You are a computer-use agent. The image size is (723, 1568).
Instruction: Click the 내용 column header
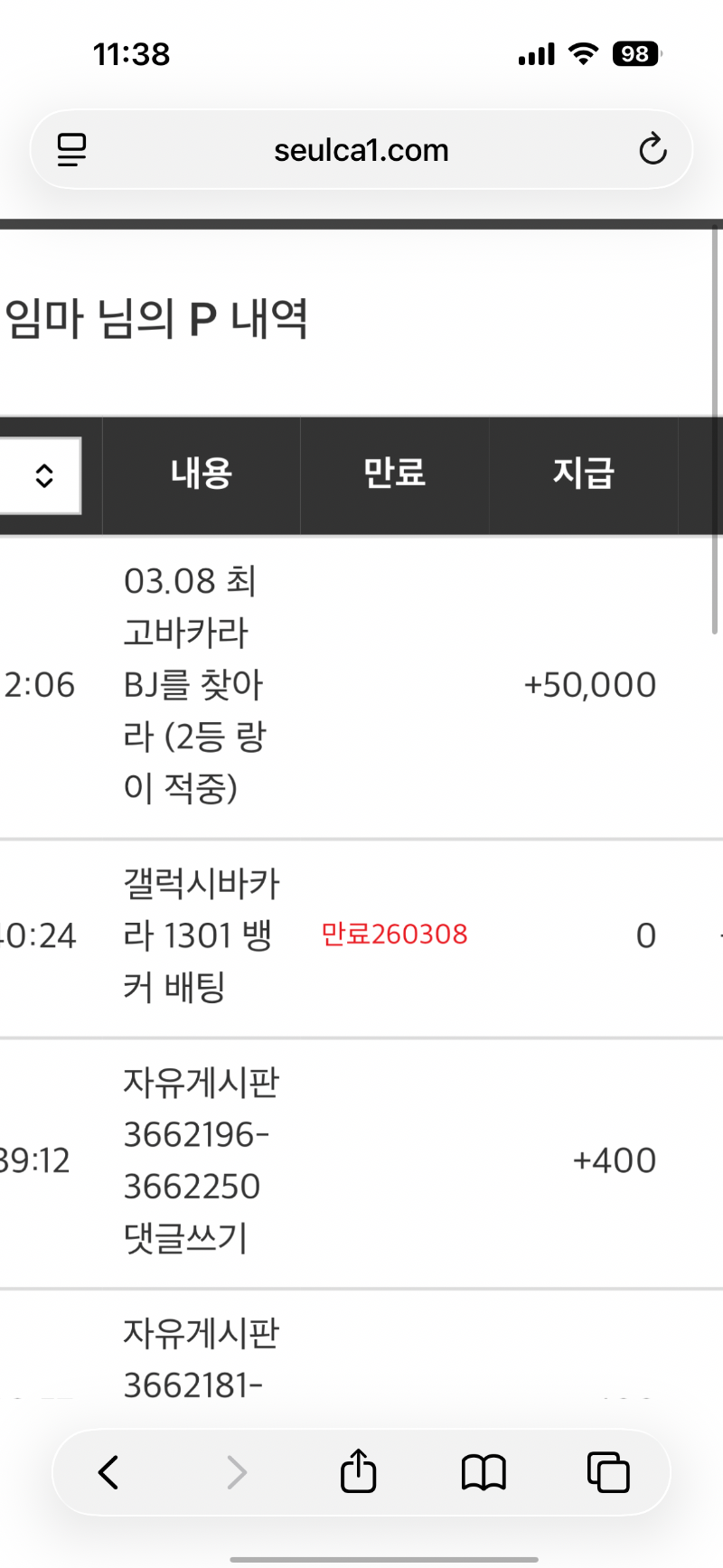point(202,474)
